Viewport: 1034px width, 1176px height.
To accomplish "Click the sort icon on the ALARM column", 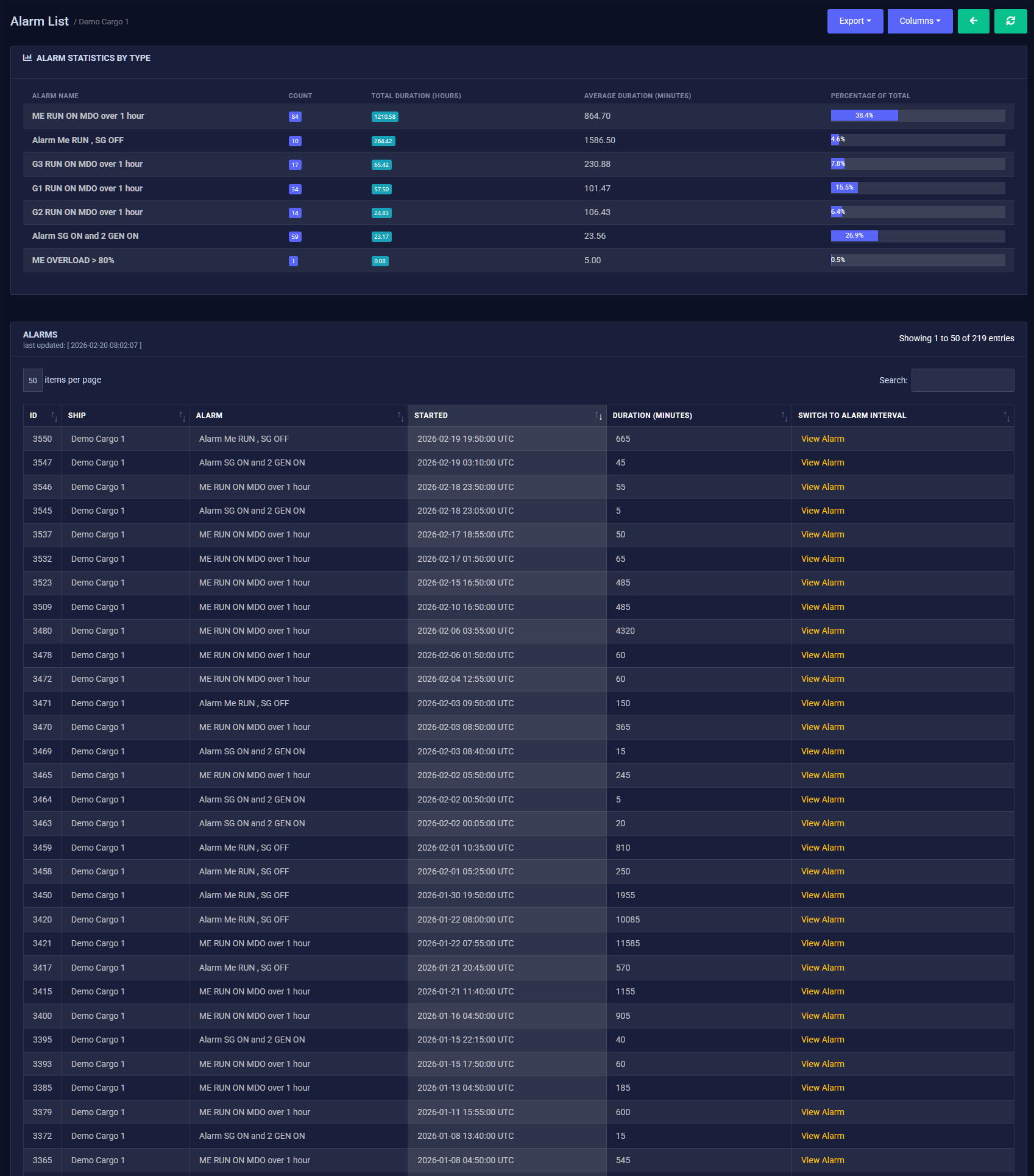I will 401,417.
